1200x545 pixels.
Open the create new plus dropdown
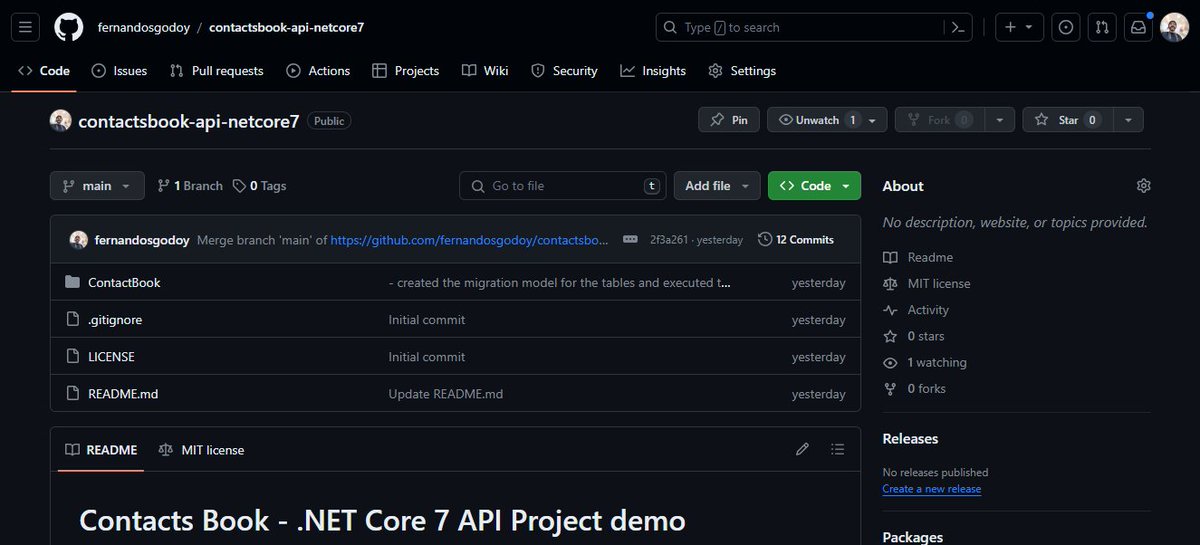[x=1019, y=27]
